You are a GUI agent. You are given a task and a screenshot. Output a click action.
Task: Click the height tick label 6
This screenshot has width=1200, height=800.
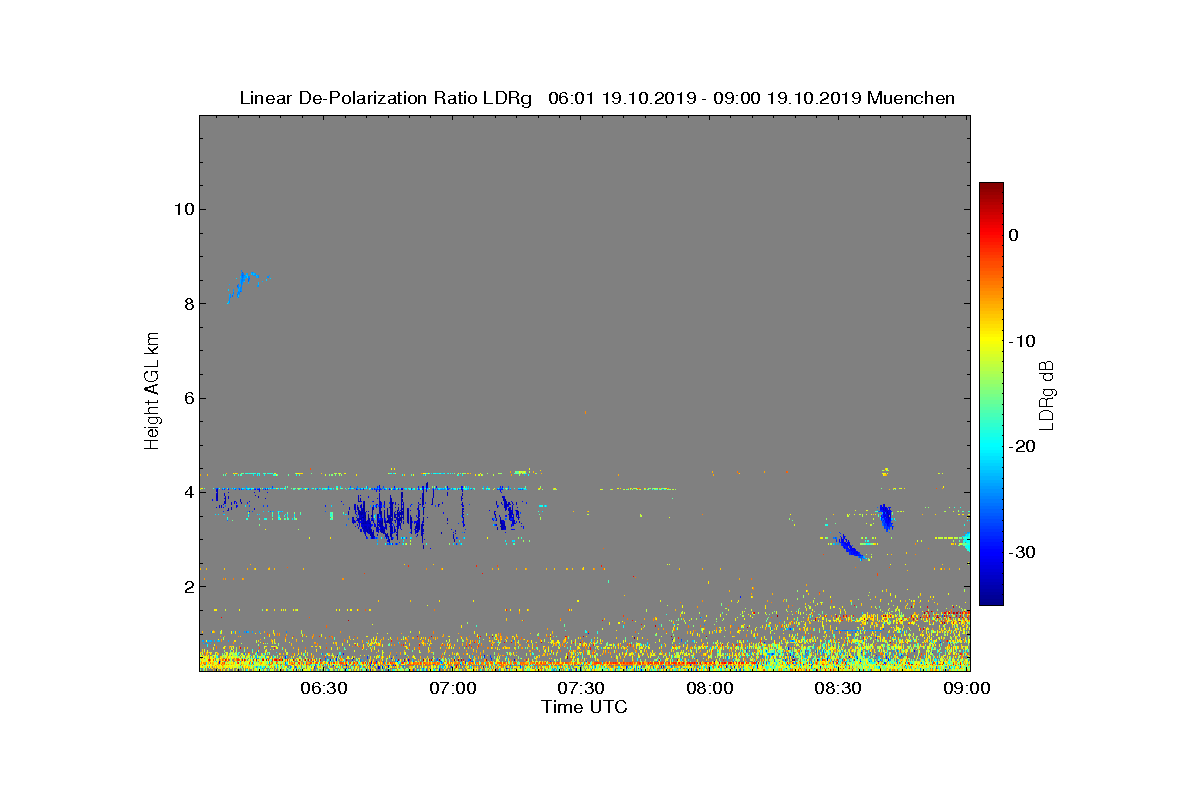188,398
